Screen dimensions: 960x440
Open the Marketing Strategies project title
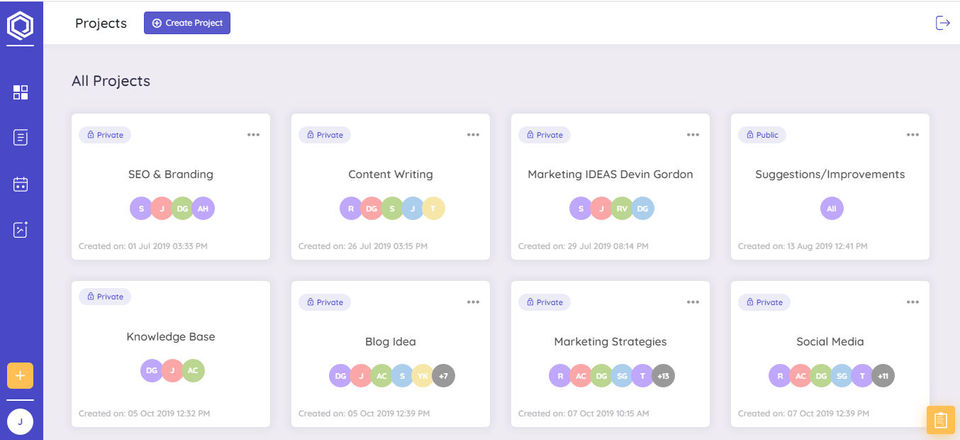point(610,342)
